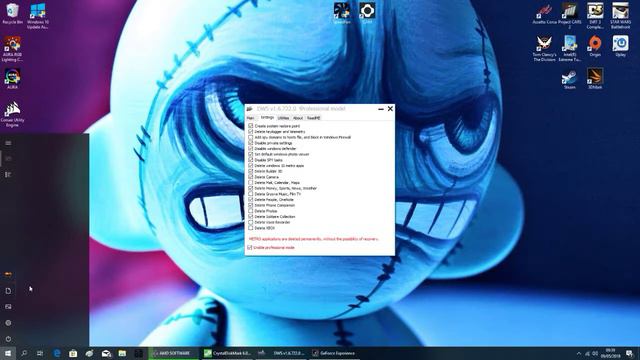The width and height of the screenshot is (640, 360).
Task: Toggle 'Disable windows defender' checkbox
Action: (251, 149)
